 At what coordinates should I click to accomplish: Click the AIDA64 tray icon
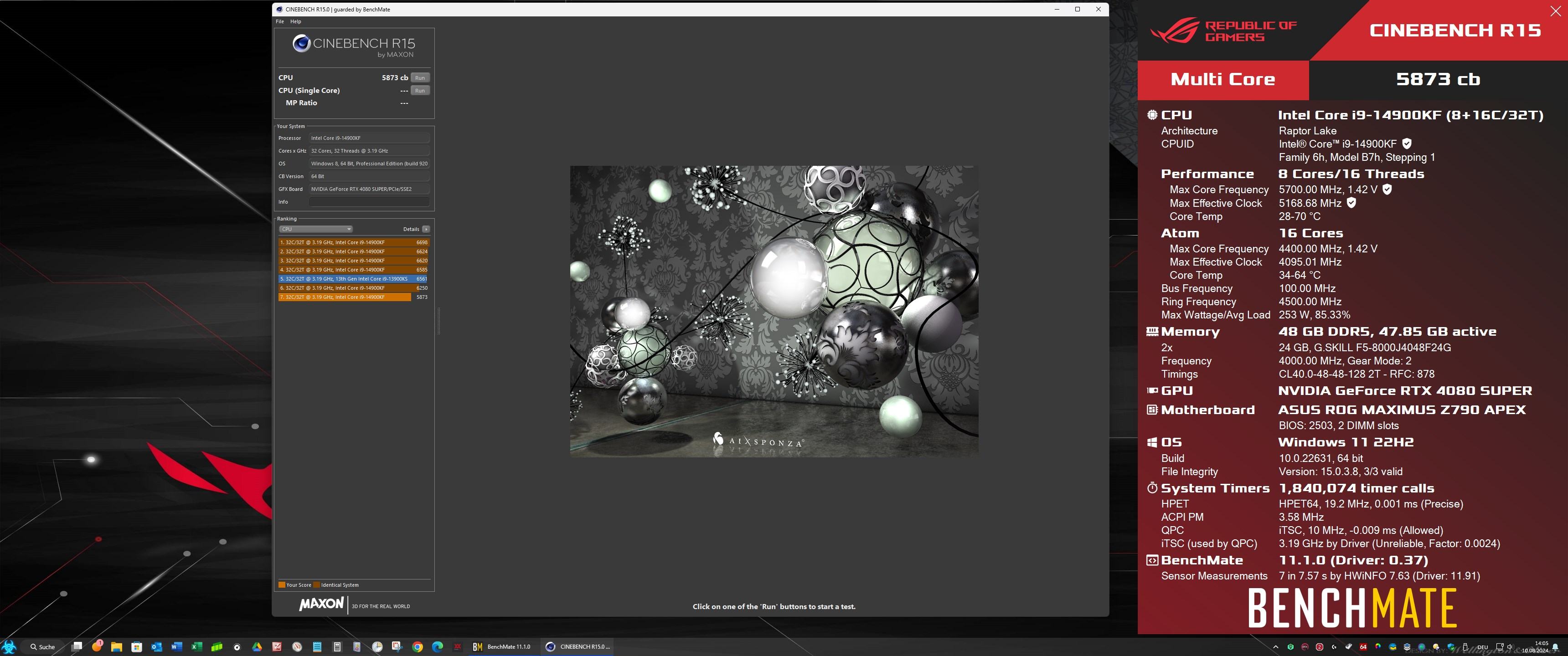pyautogui.click(x=1363, y=647)
